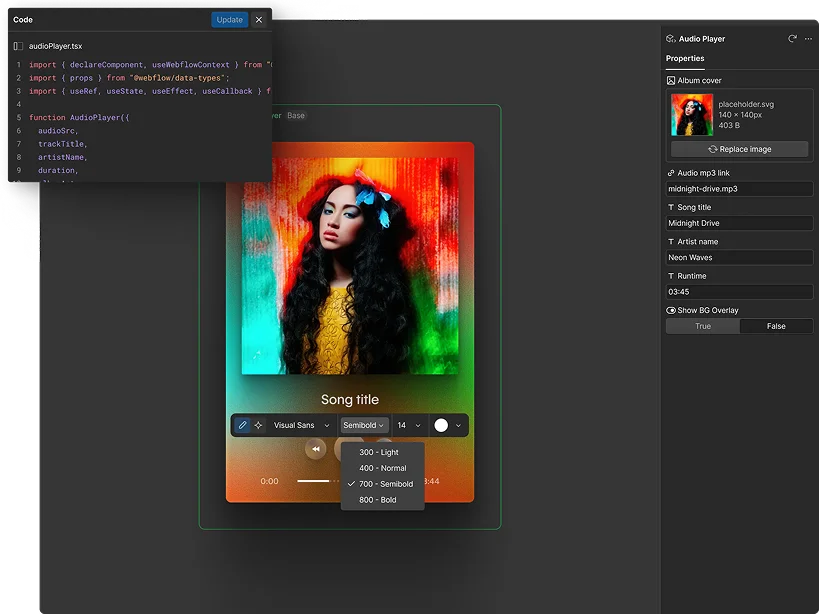Click the eye icon beside Show BG Overlay
Image resolution: width=819 pixels, height=614 pixels.
click(671, 310)
